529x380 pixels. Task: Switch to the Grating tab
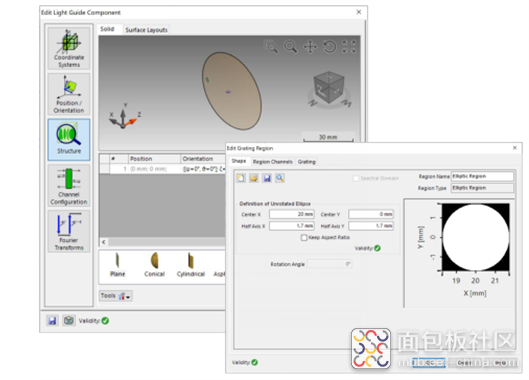pos(306,162)
